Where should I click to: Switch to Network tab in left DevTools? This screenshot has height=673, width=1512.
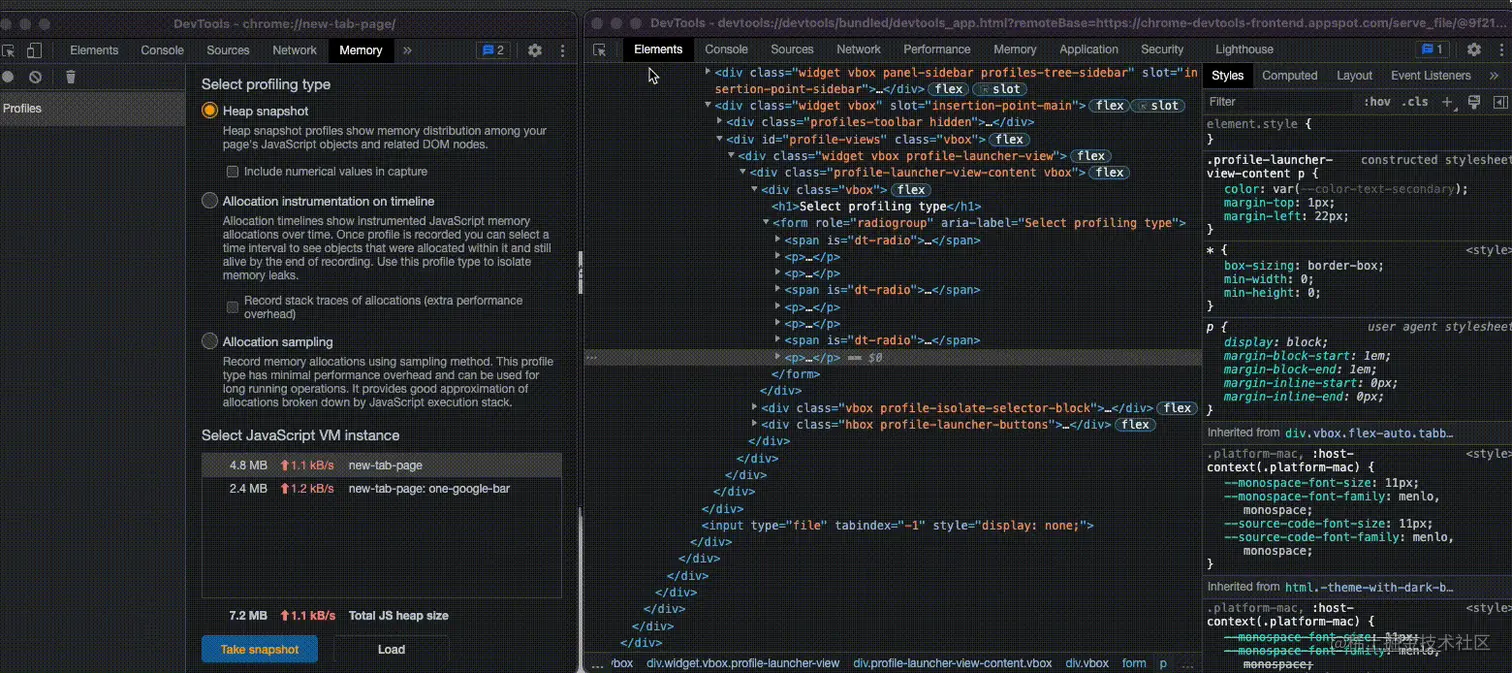pyautogui.click(x=294, y=50)
